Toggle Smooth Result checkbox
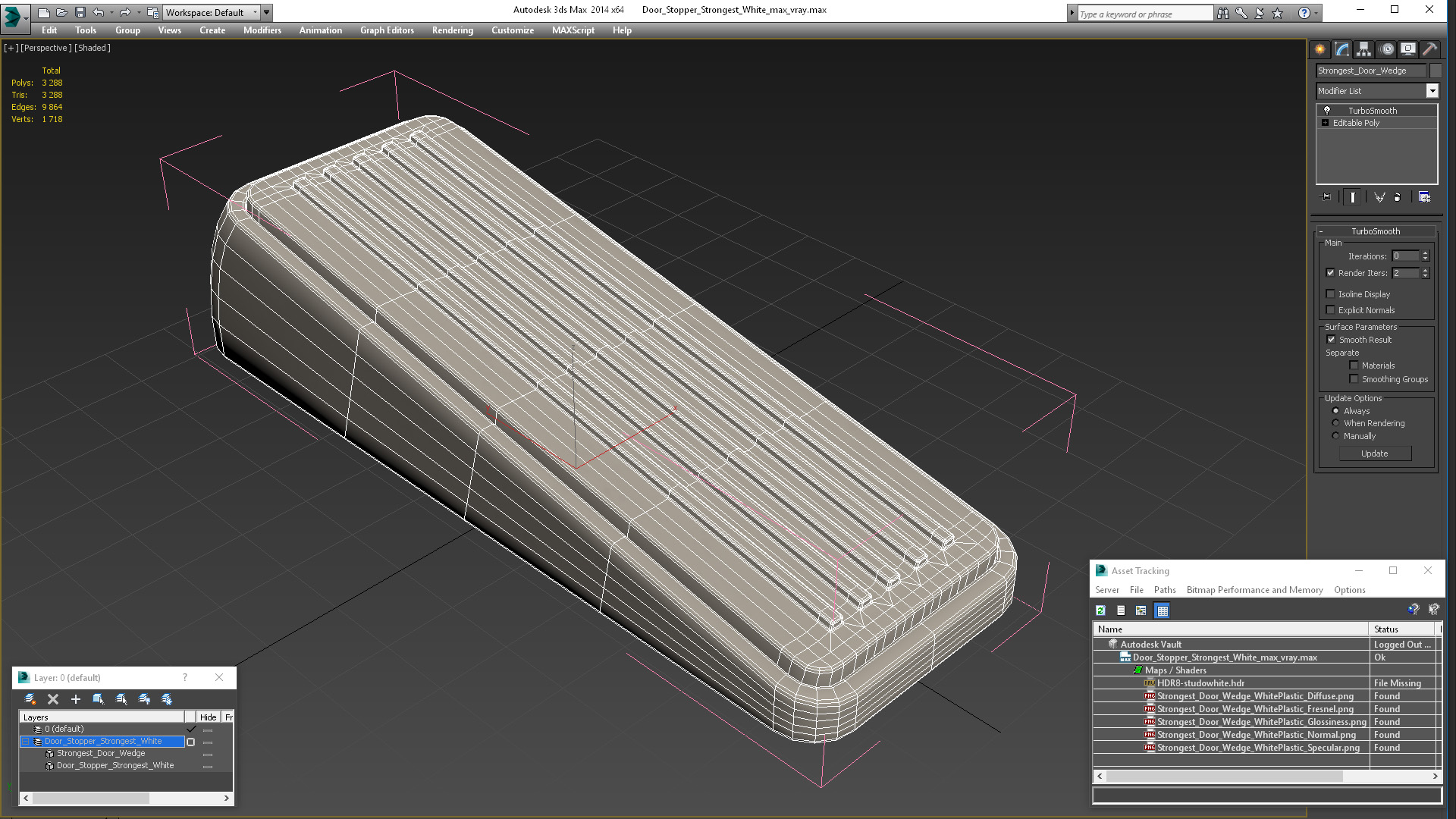The image size is (1456, 819). (1331, 340)
